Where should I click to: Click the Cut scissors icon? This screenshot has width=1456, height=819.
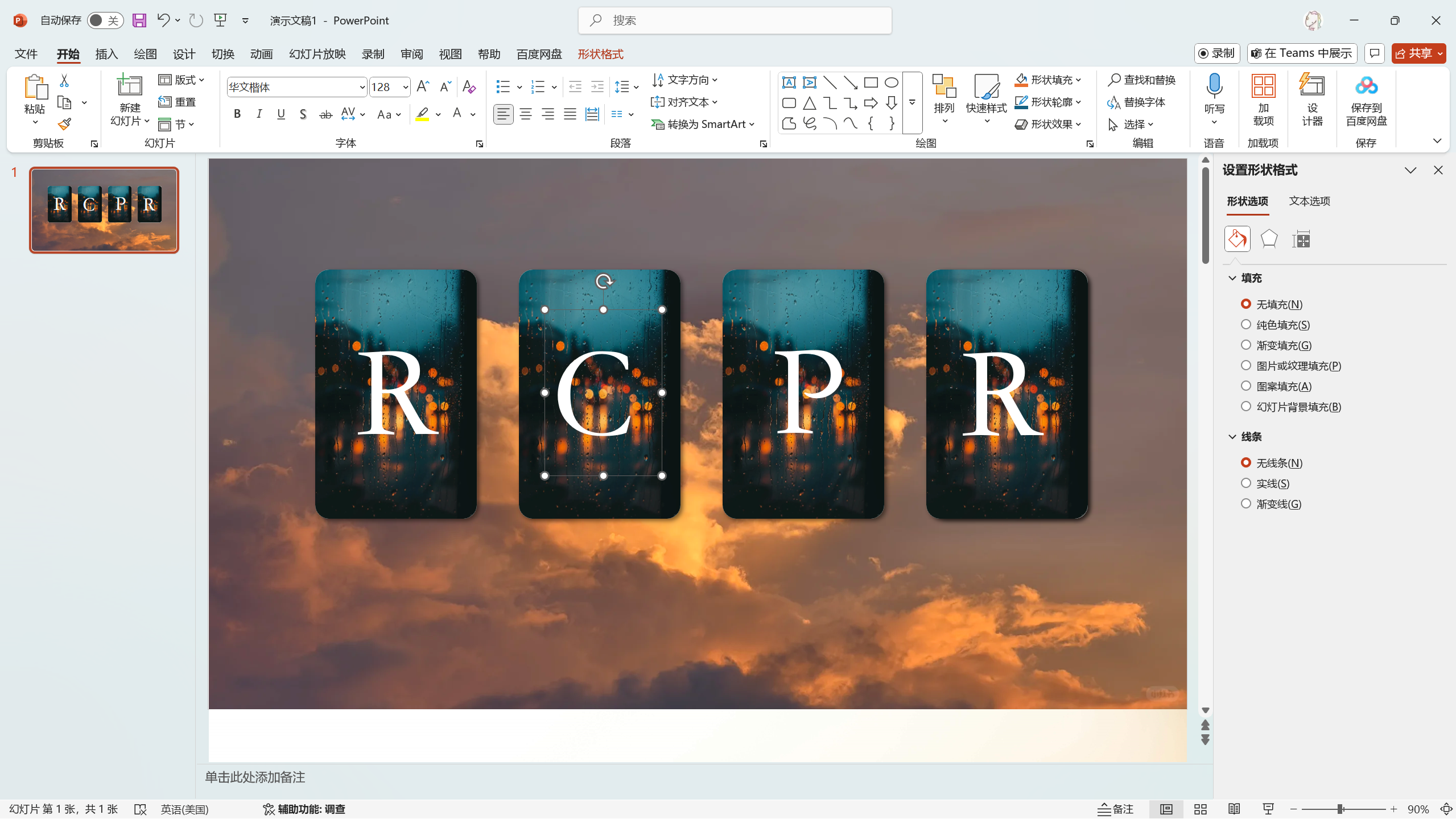coord(64,81)
